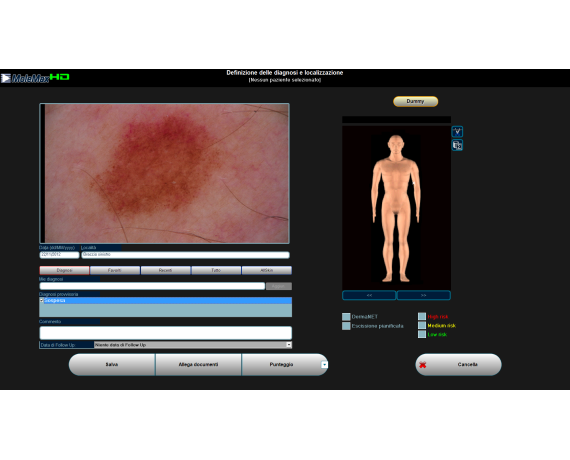Image resolution: width=570 pixels, height=460 pixels.
Task: Collapse the Sospesa diagnosis tree node
Action: click(41, 300)
